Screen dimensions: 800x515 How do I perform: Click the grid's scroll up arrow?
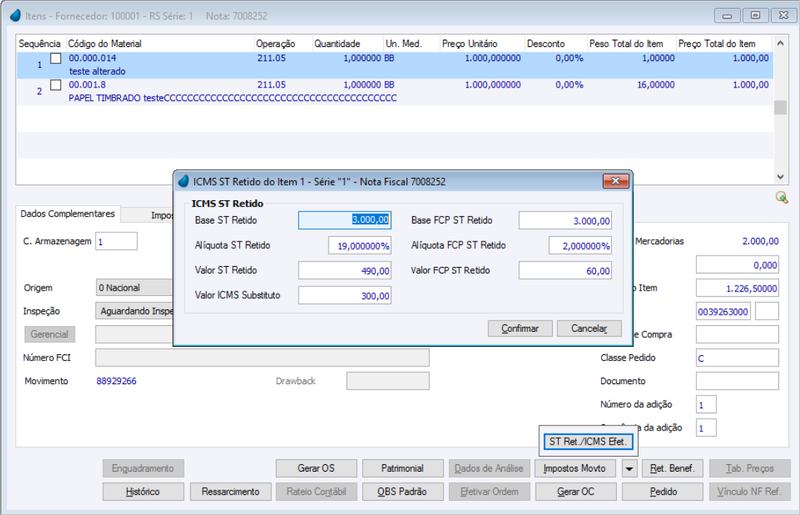[780, 43]
